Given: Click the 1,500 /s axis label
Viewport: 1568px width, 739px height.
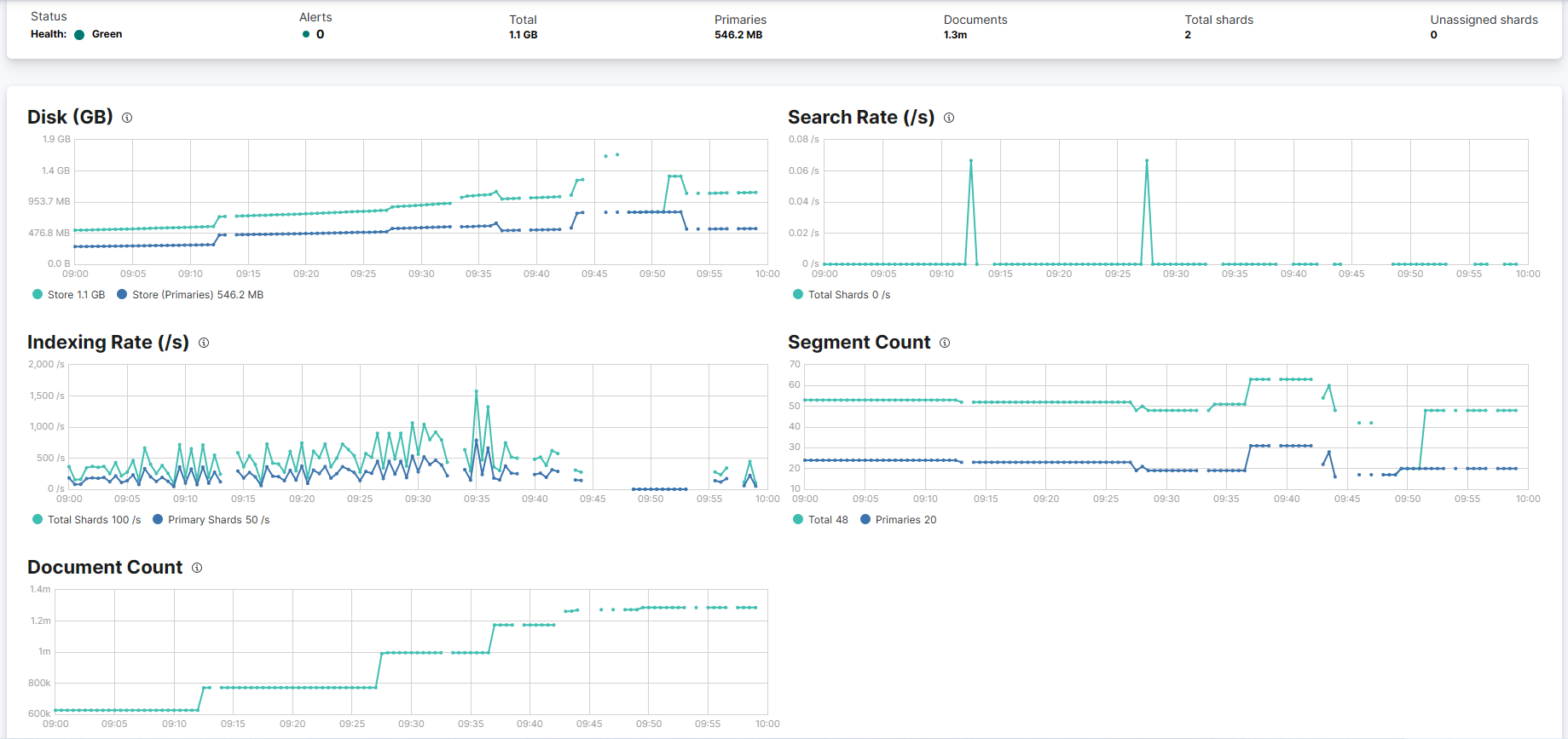Looking at the screenshot, I should (x=47, y=395).
